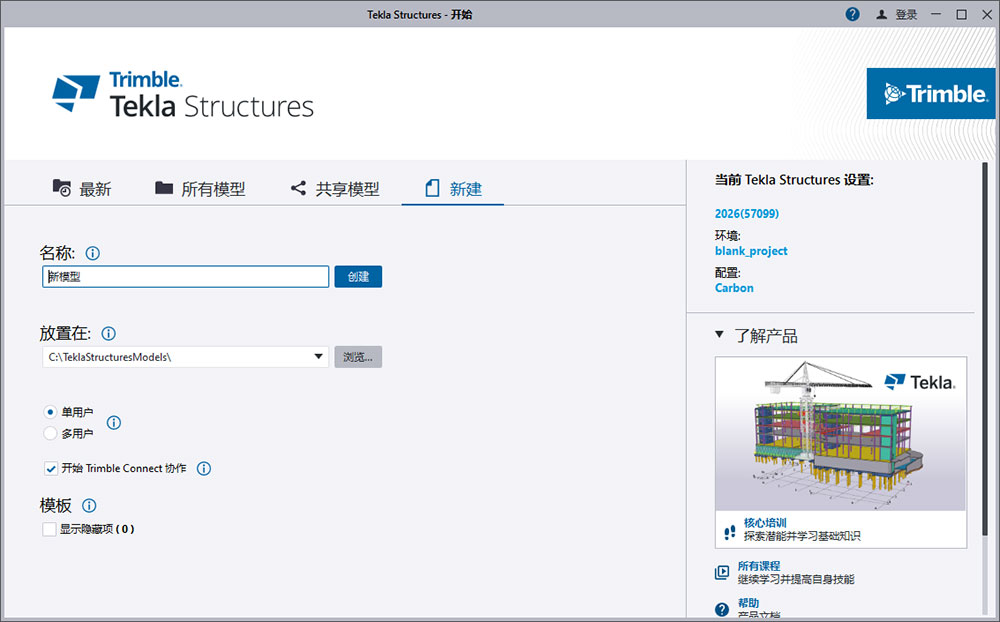Select the 多用户 radio button
The height and width of the screenshot is (622, 1000).
pos(51,433)
